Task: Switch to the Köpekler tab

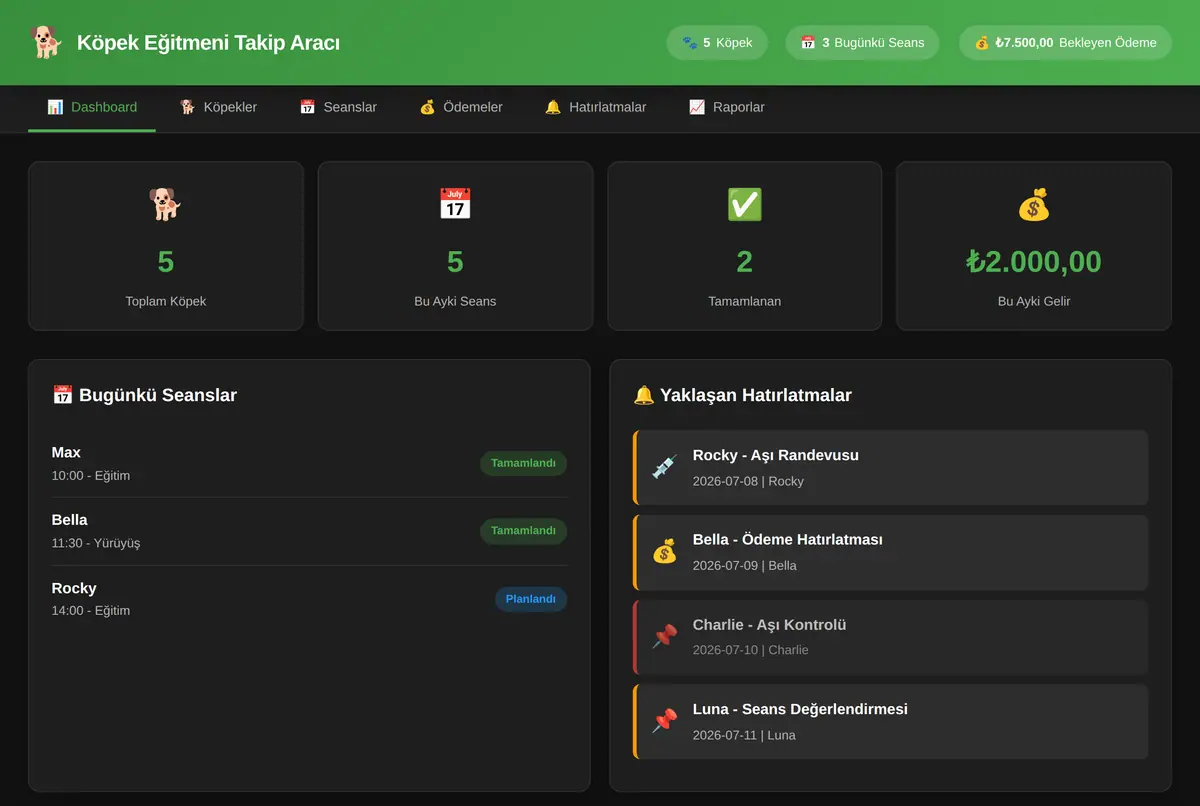Action: click(218, 107)
